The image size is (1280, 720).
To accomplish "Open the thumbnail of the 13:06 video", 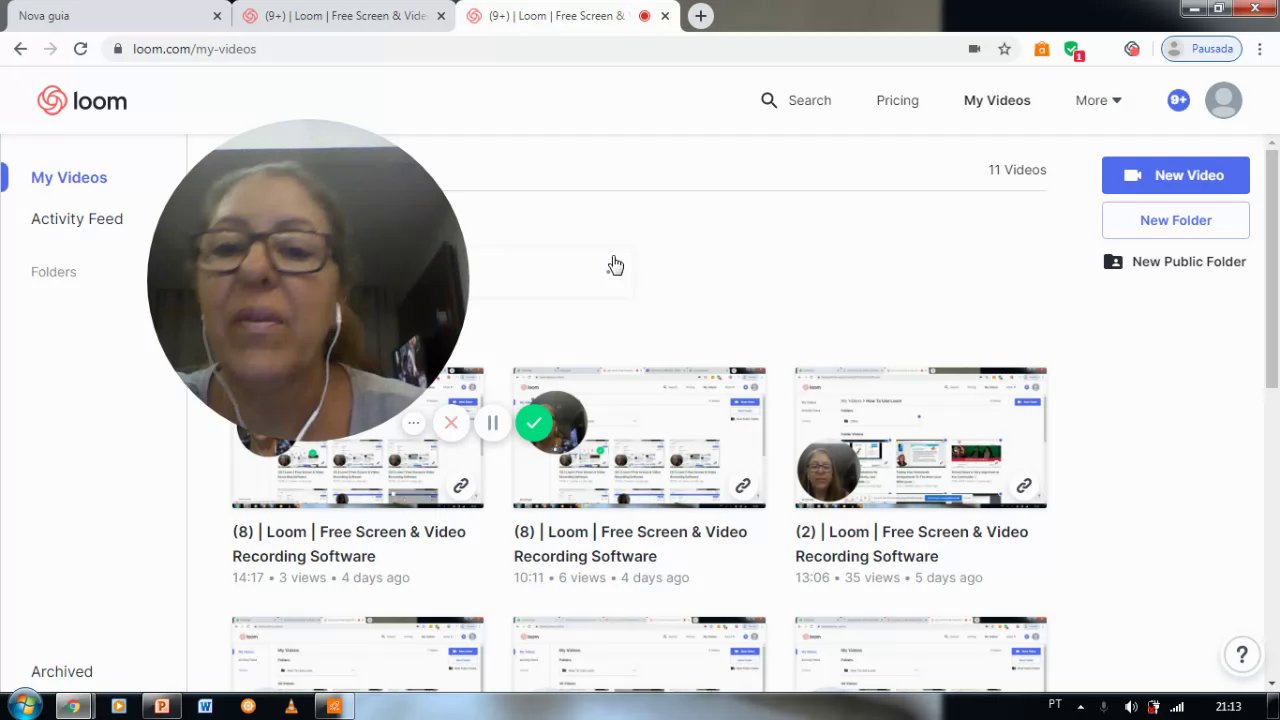I will click(921, 437).
